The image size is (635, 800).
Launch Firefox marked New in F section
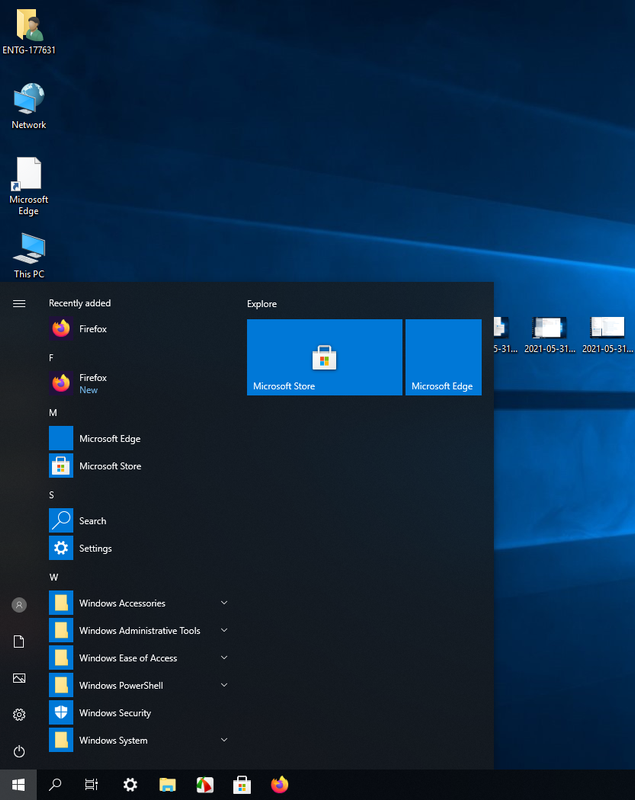tap(138, 384)
